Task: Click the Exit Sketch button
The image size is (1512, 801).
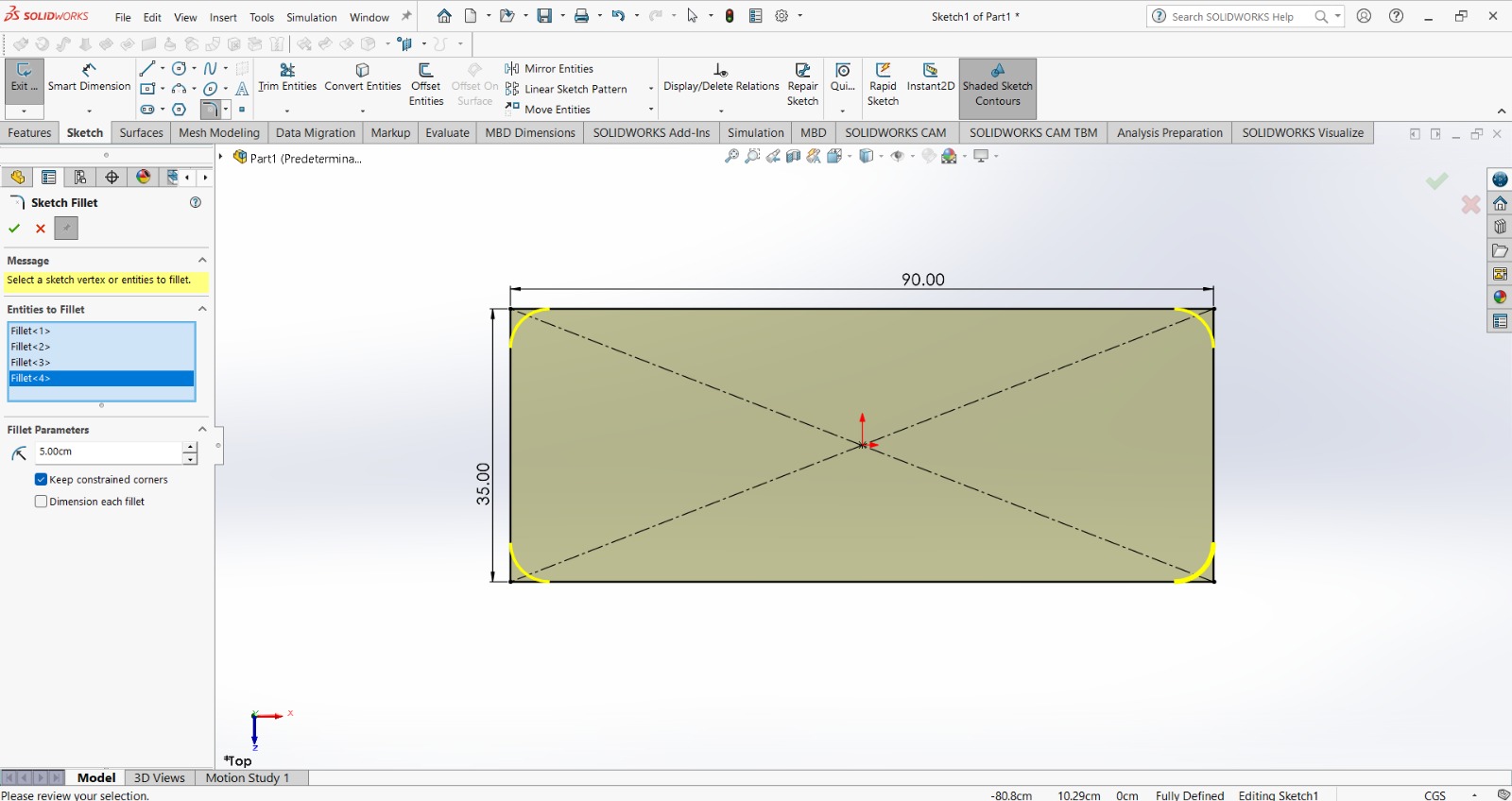Action: tap(24, 77)
